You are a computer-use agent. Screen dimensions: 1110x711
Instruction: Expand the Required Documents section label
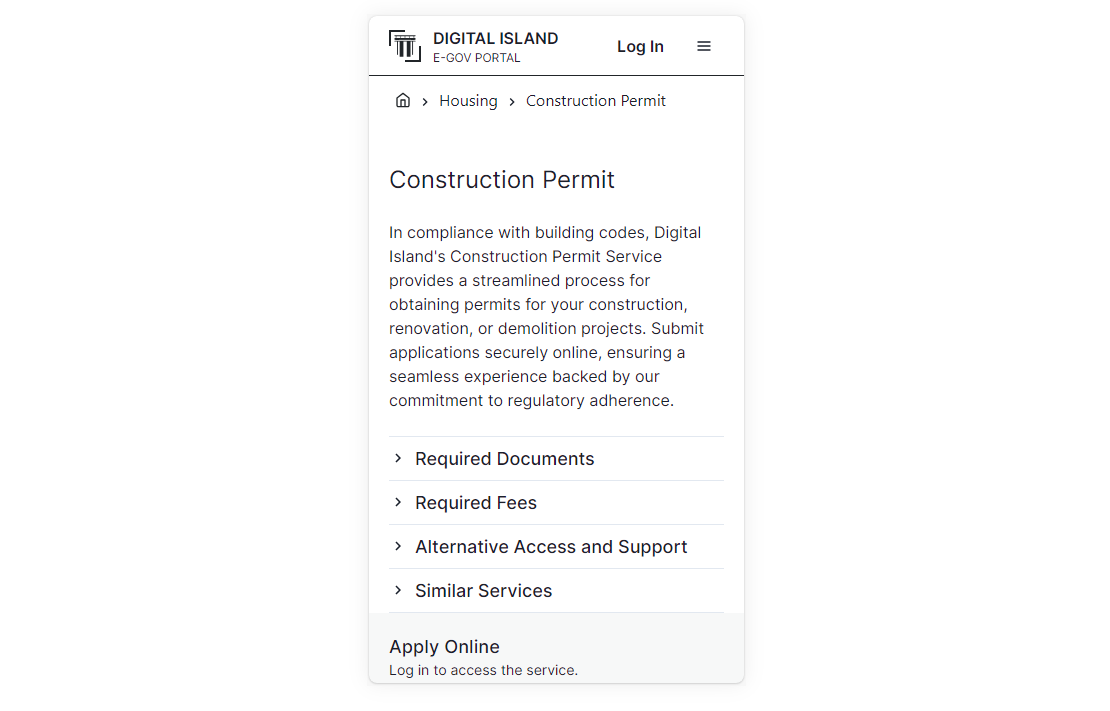click(x=504, y=459)
